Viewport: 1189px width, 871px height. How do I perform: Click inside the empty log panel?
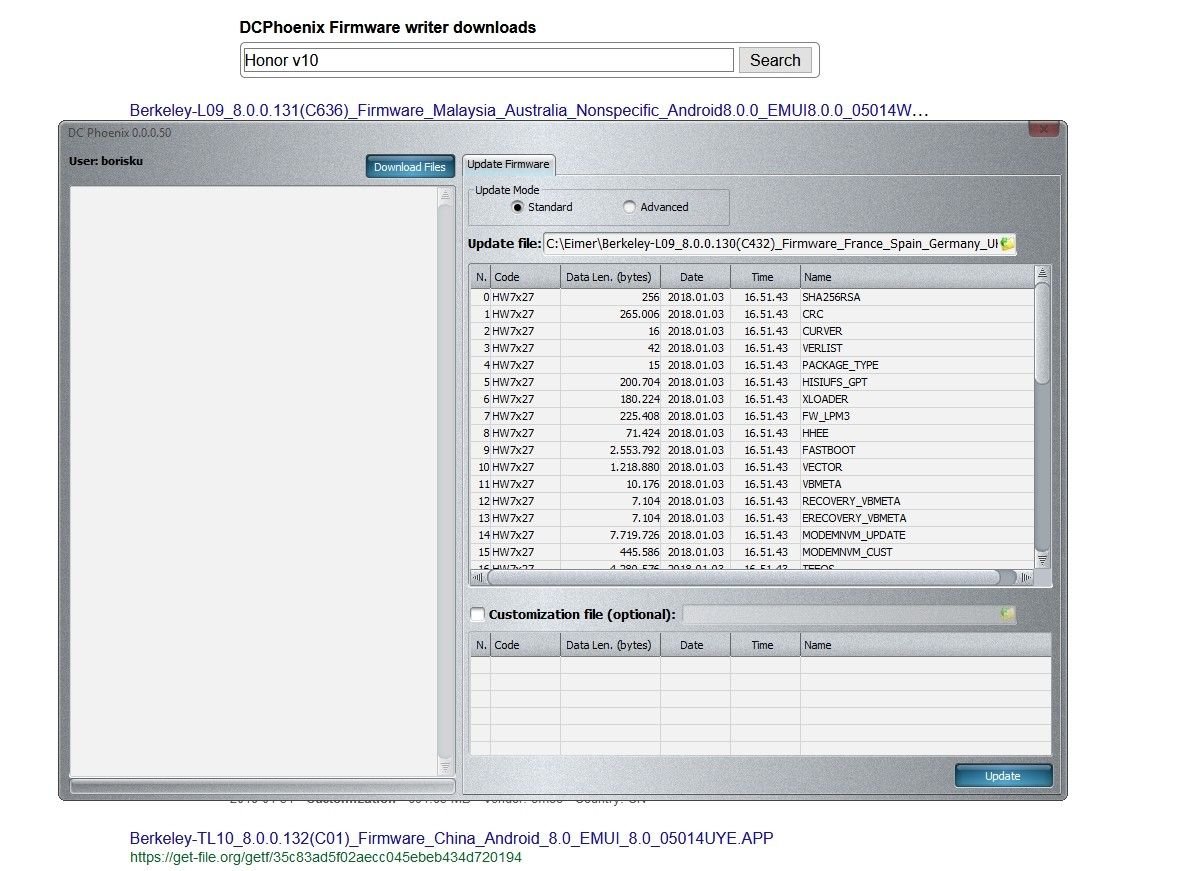pyautogui.click(x=253, y=481)
